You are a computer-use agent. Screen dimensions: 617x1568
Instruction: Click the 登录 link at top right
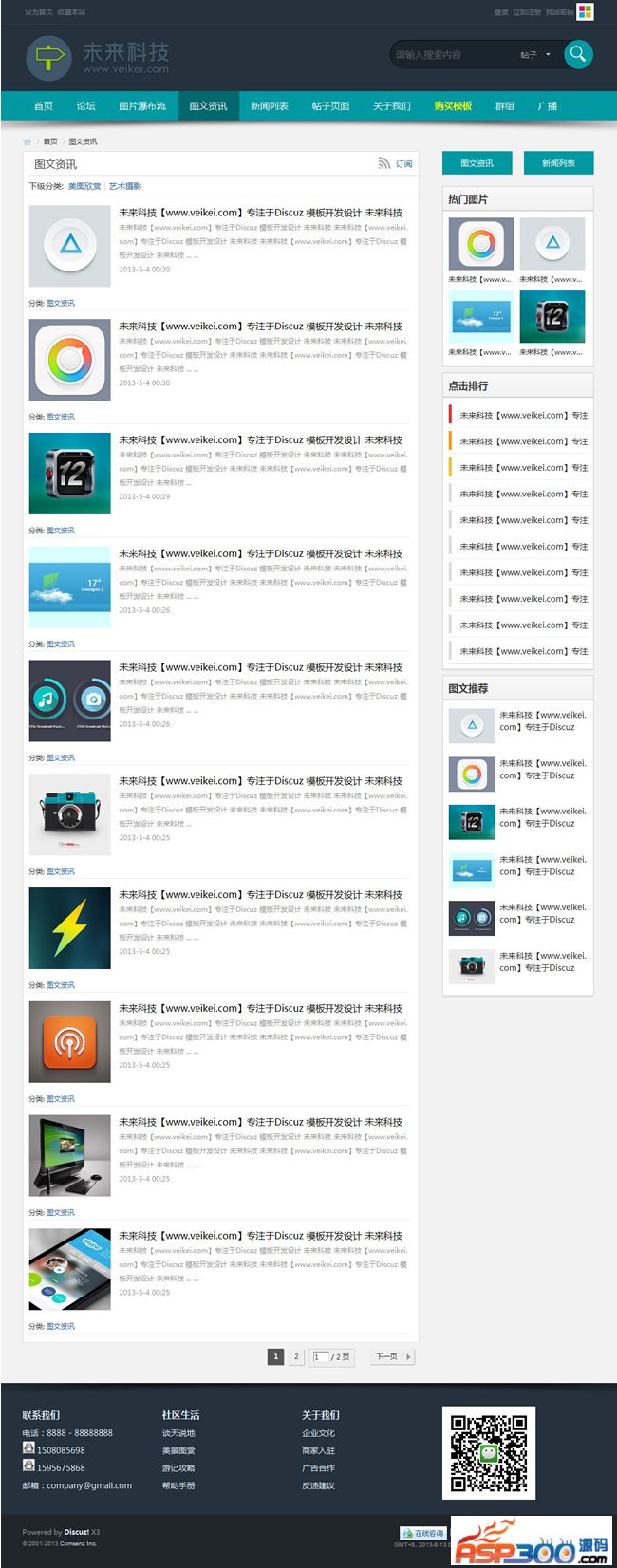(501, 12)
